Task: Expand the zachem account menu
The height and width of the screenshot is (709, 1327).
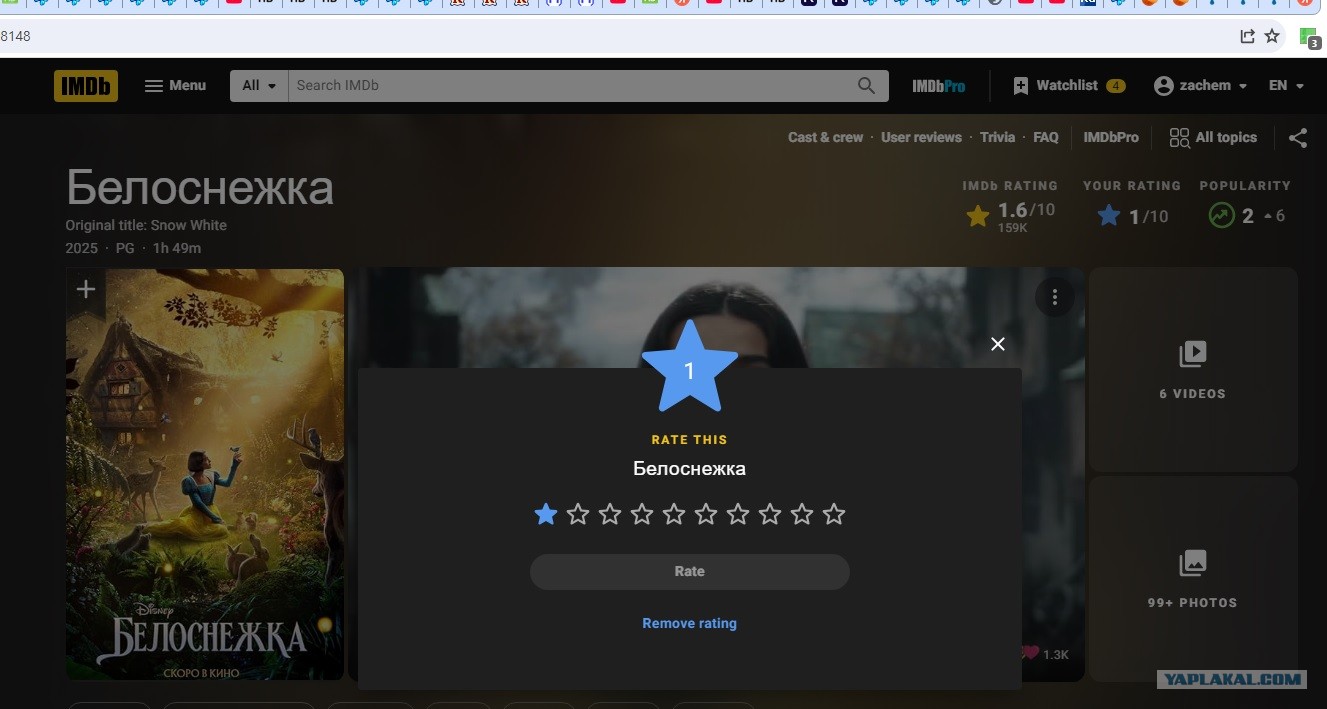Action: click(x=1201, y=86)
